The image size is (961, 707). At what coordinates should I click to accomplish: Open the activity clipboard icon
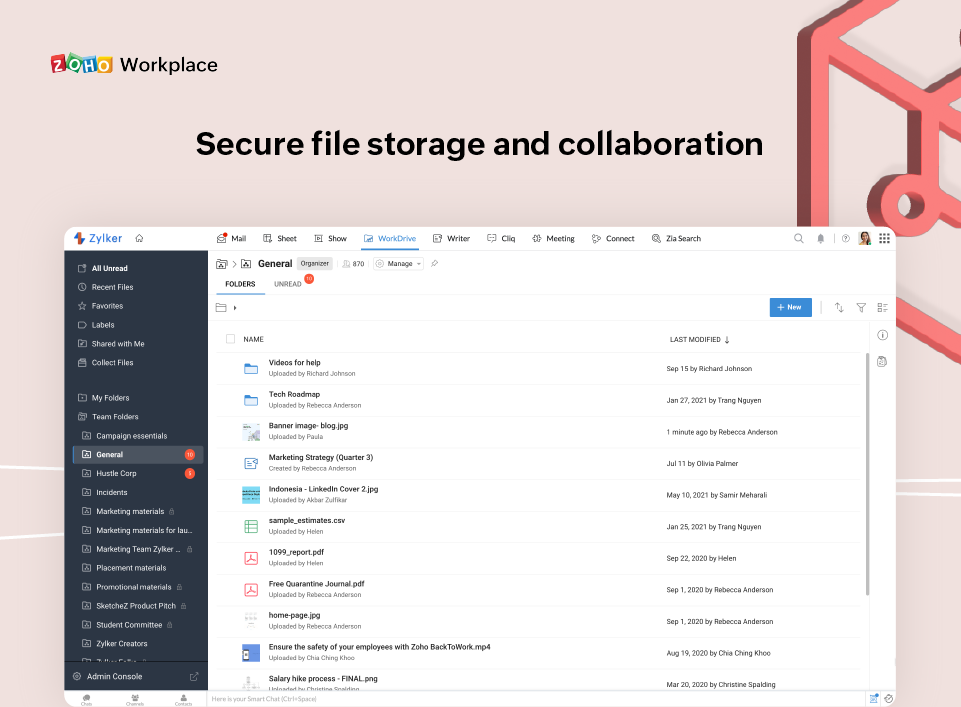point(882,361)
